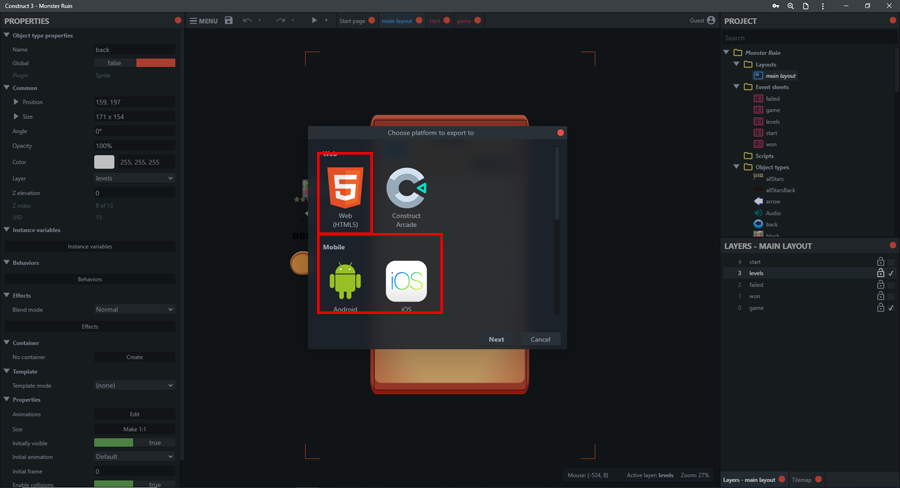900x488 pixels.
Task: Open the Layer dropdown showing levels
Action: pos(134,179)
